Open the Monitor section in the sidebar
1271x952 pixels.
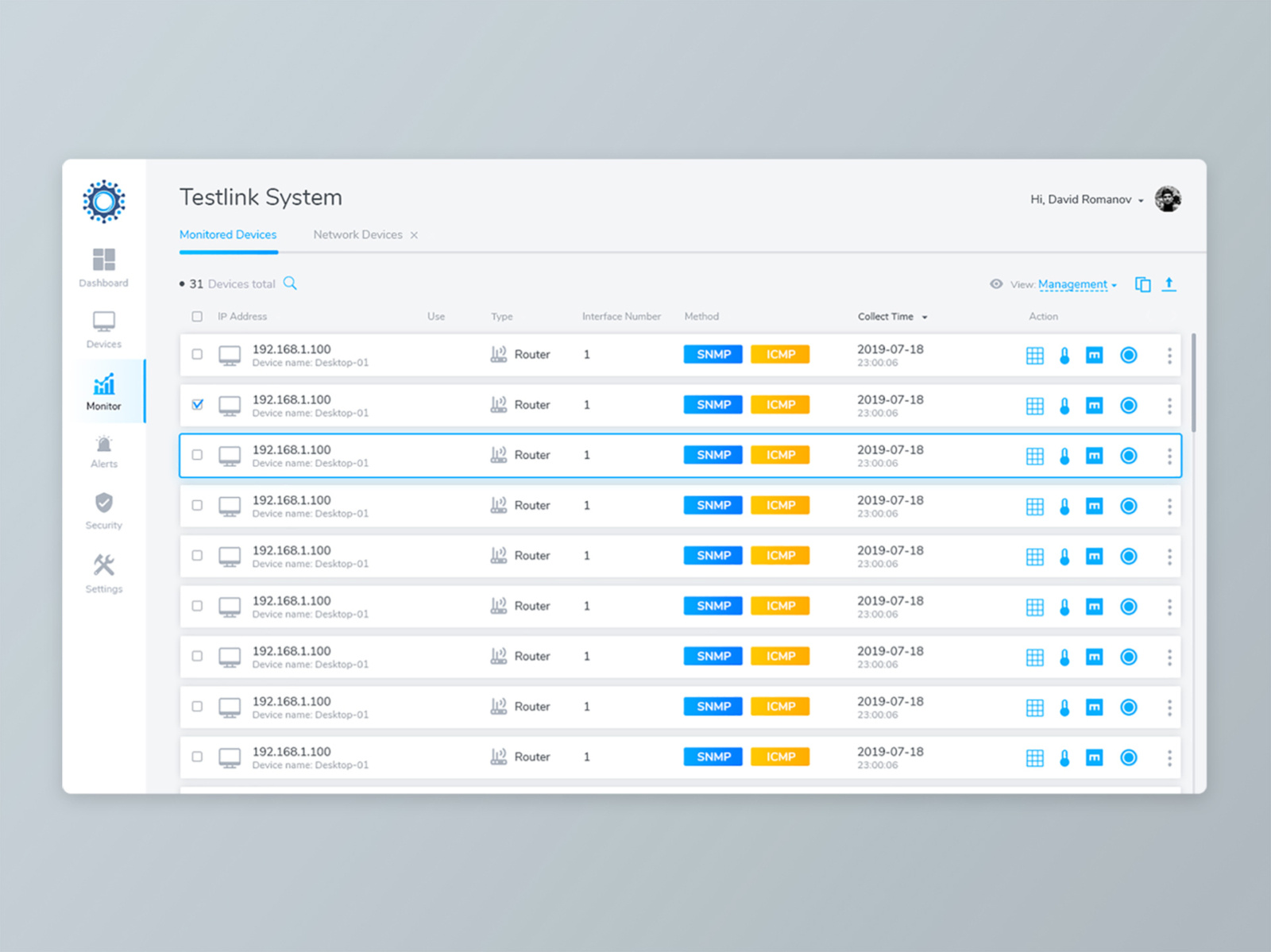(x=103, y=391)
